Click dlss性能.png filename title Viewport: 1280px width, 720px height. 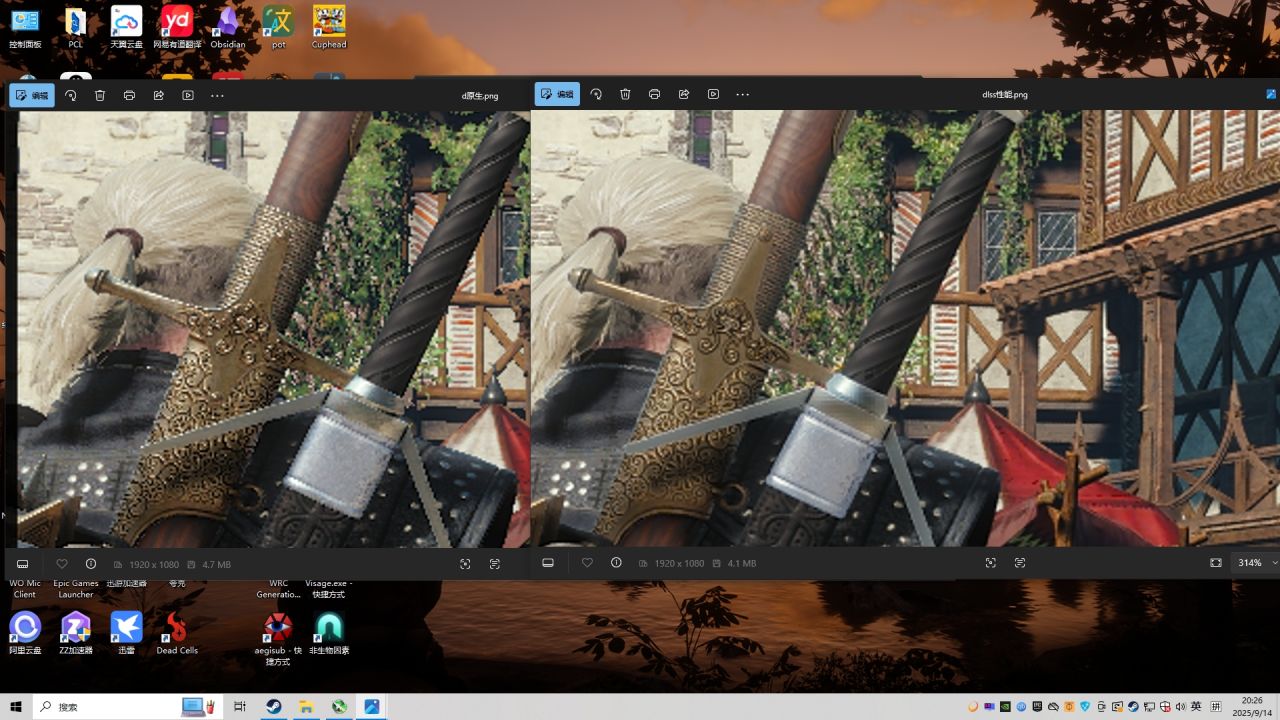pyautogui.click(x=1005, y=95)
